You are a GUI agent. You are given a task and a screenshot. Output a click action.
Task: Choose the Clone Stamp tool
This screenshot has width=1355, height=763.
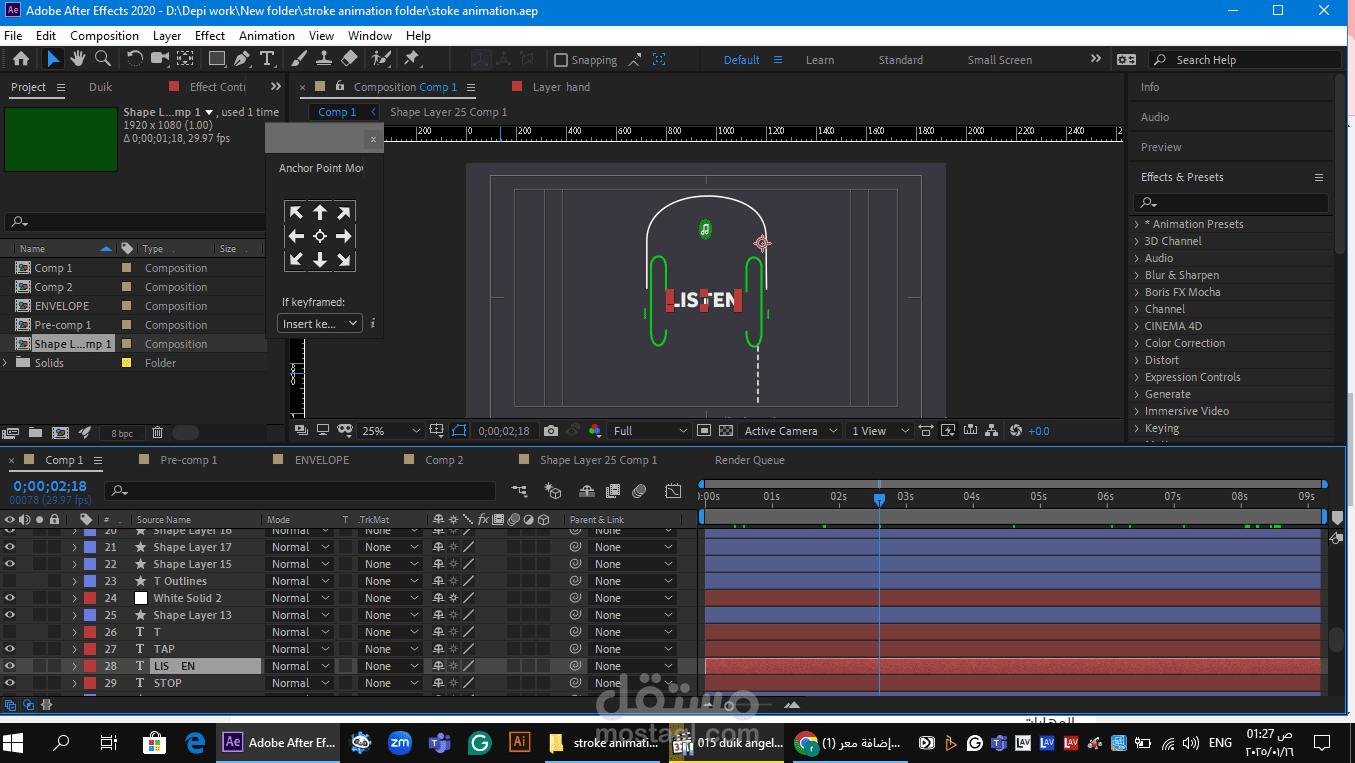pos(325,59)
